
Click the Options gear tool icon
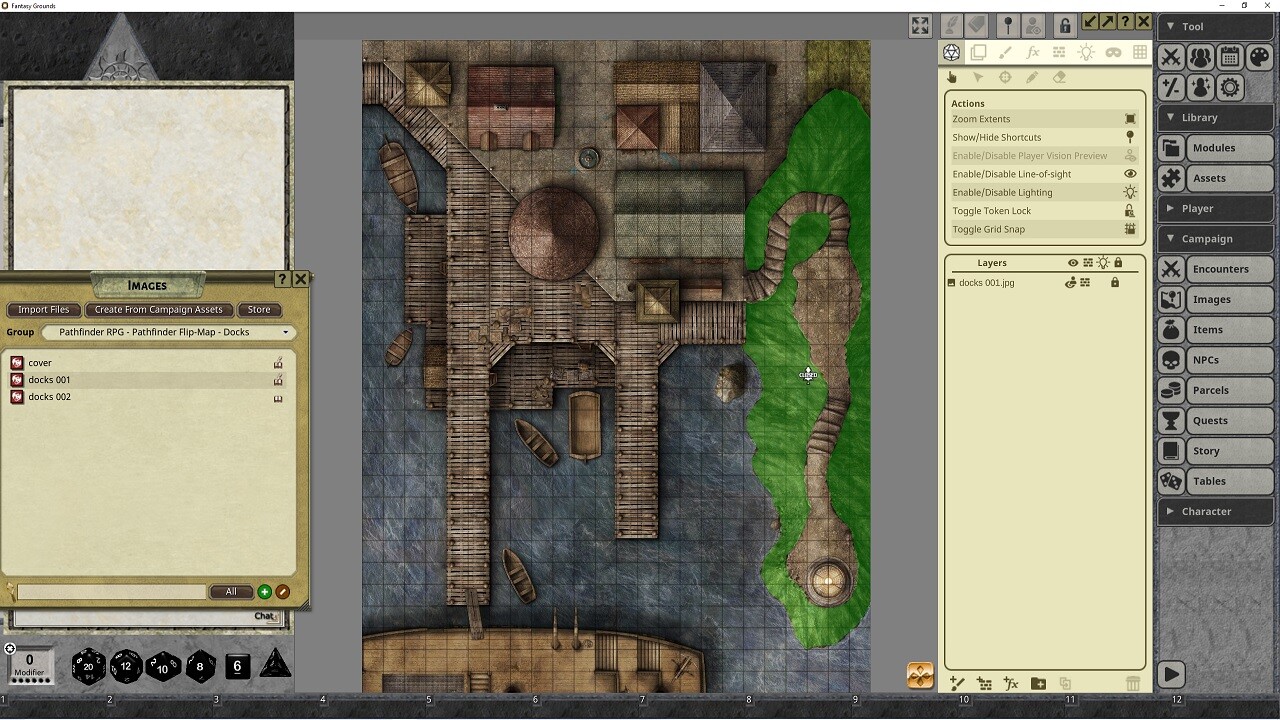click(x=1230, y=87)
